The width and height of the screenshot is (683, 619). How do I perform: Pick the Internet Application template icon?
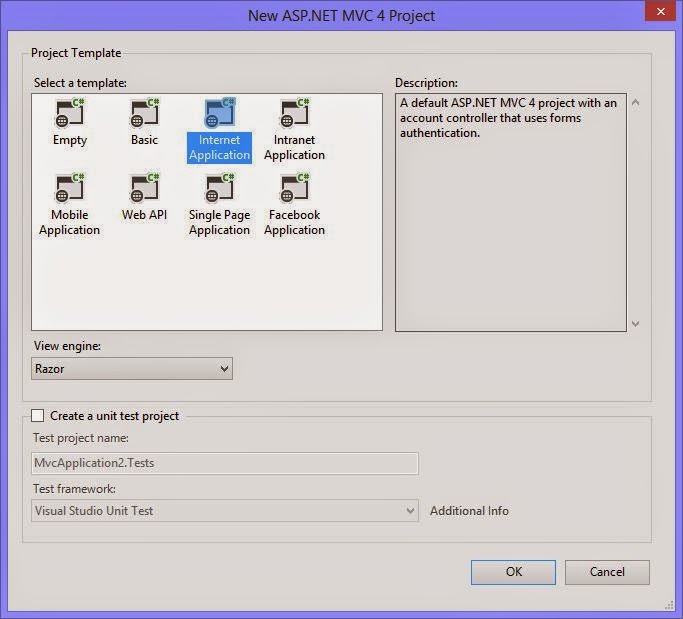point(220,113)
